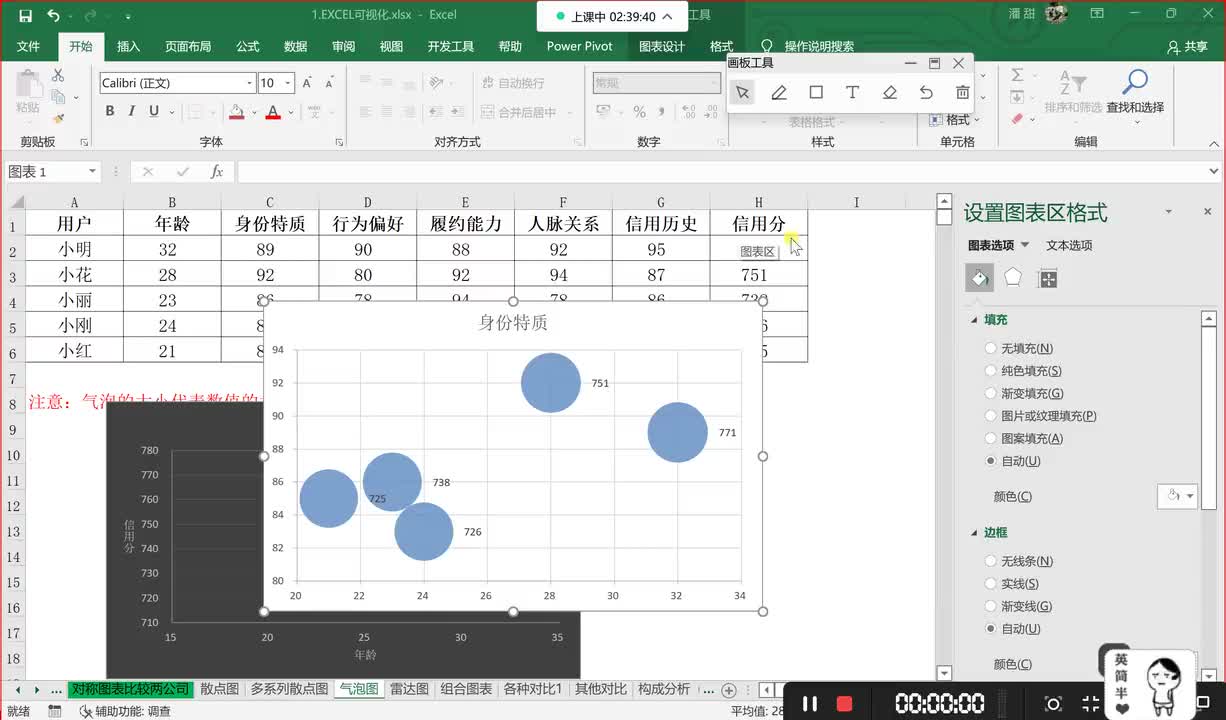Click the Fill Color bucket icon
Viewport: 1226px width, 720px height.
click(236, 112)
